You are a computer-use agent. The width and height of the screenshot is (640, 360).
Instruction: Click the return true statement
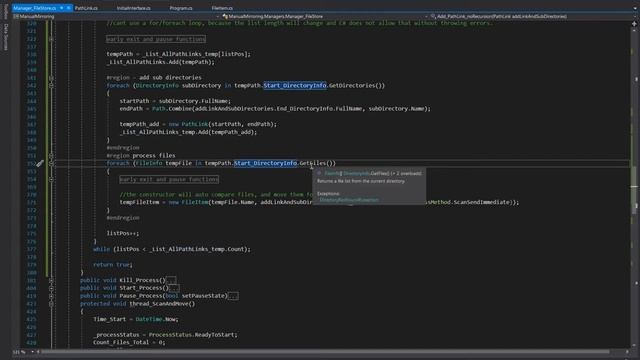click(113, 265)
